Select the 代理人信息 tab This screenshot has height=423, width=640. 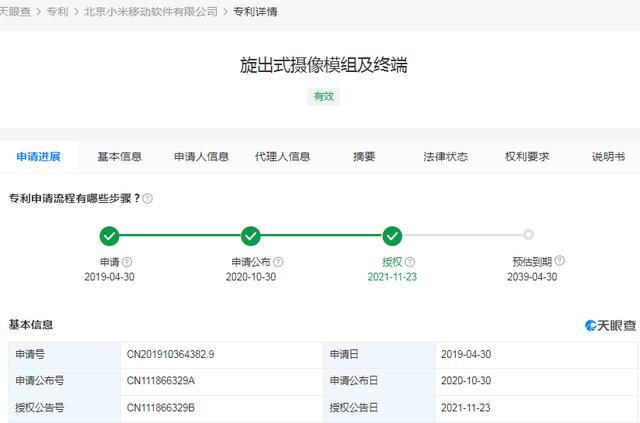click(x=282, y=157)
